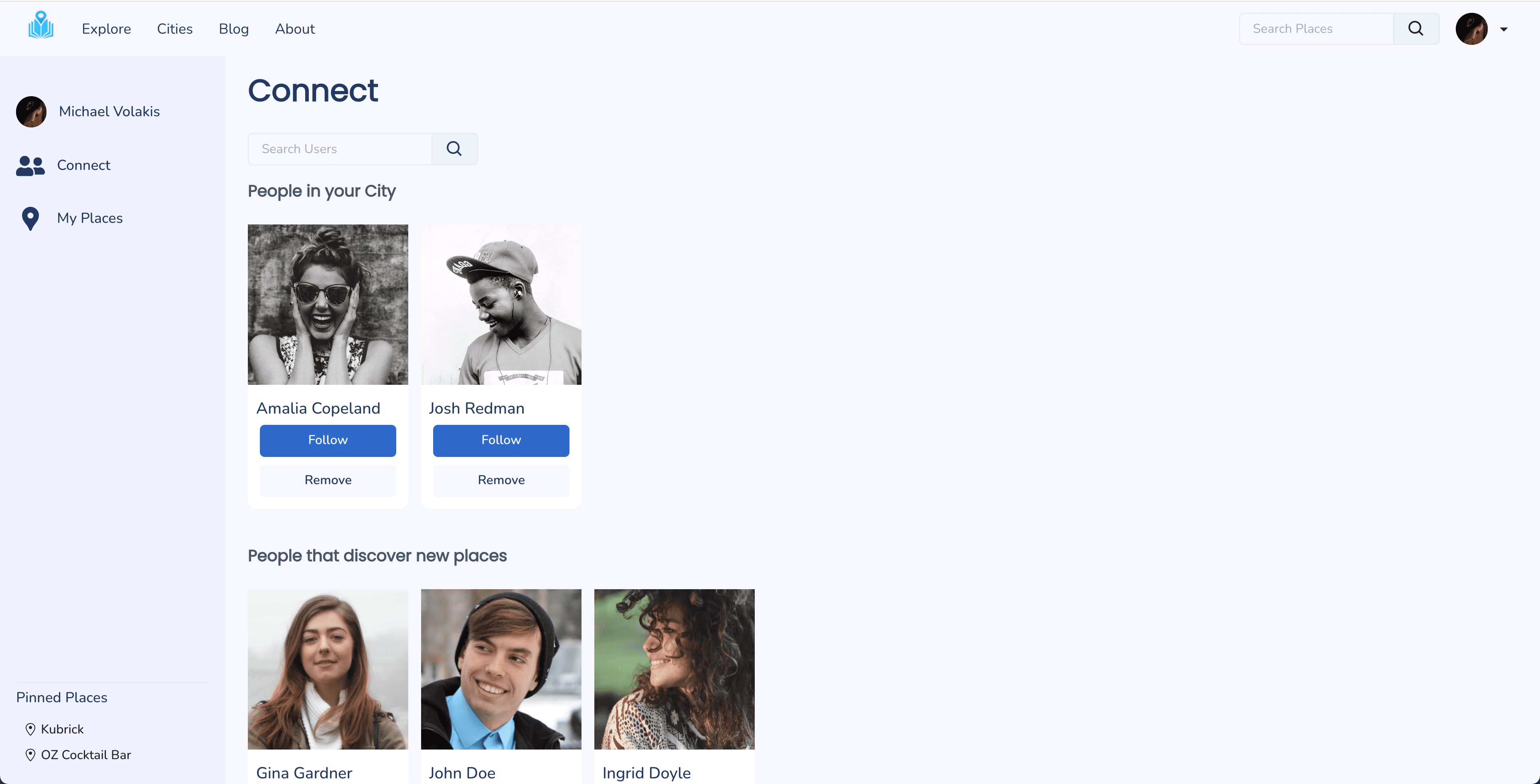
Task: Click the profile avatar dropdown arrow
Action: 1504,29
